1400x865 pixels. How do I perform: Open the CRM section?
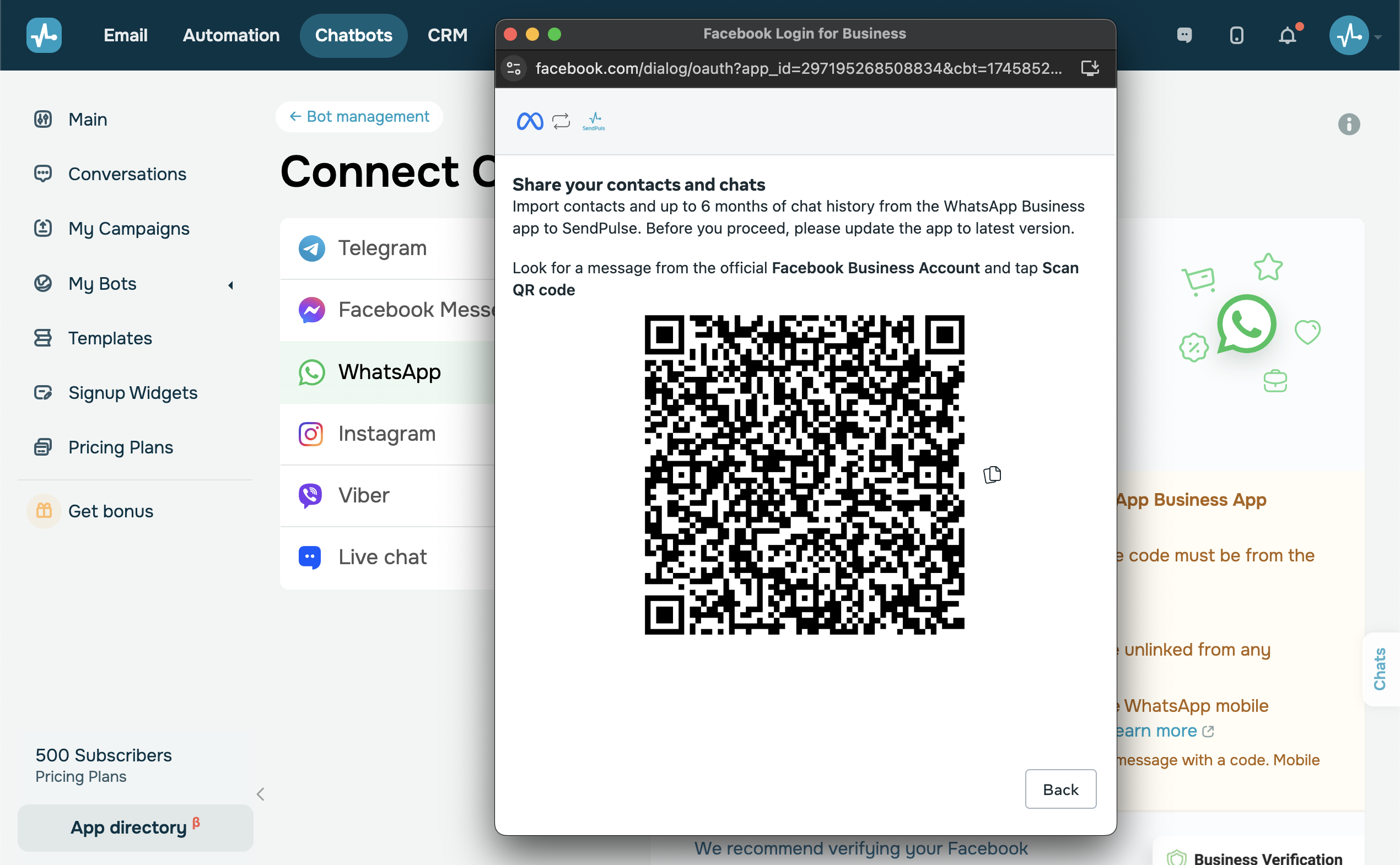click(x=448, y=35)
